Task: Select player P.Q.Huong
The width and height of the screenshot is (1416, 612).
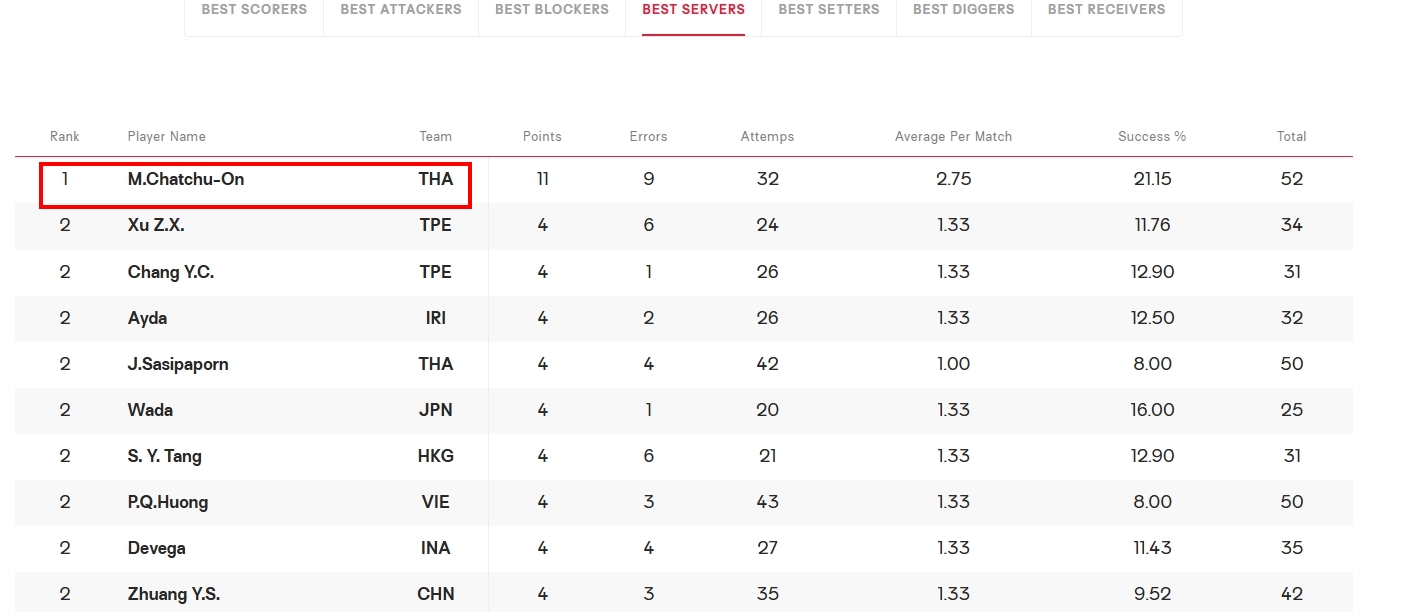Action: coord(168,501)
